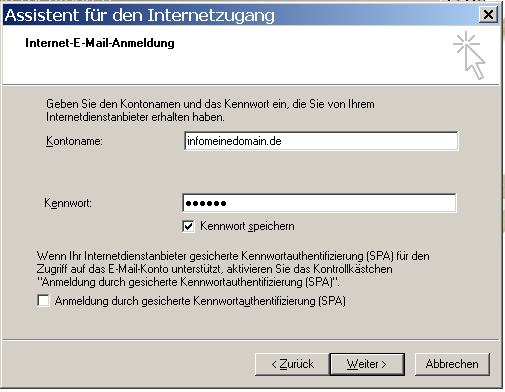
Task: Click the password dots in Kennwort field
Action: click(x=206, y=203)
